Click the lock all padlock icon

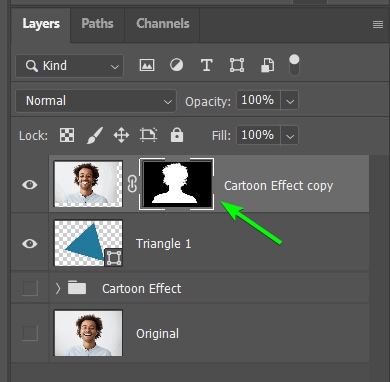click(x=177, y=135)
